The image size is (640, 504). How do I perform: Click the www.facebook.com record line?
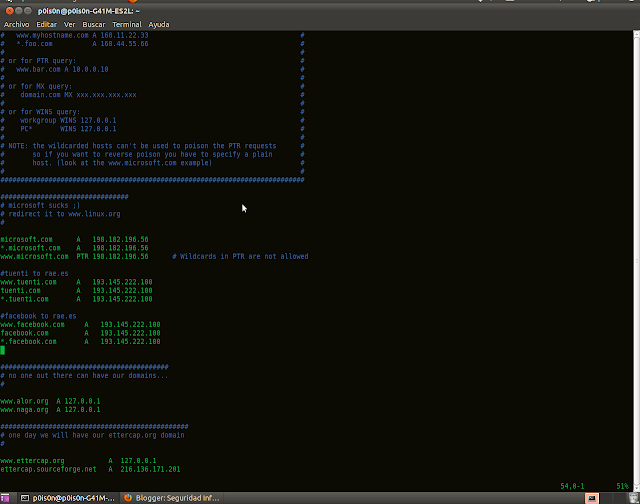coord(80,325)
